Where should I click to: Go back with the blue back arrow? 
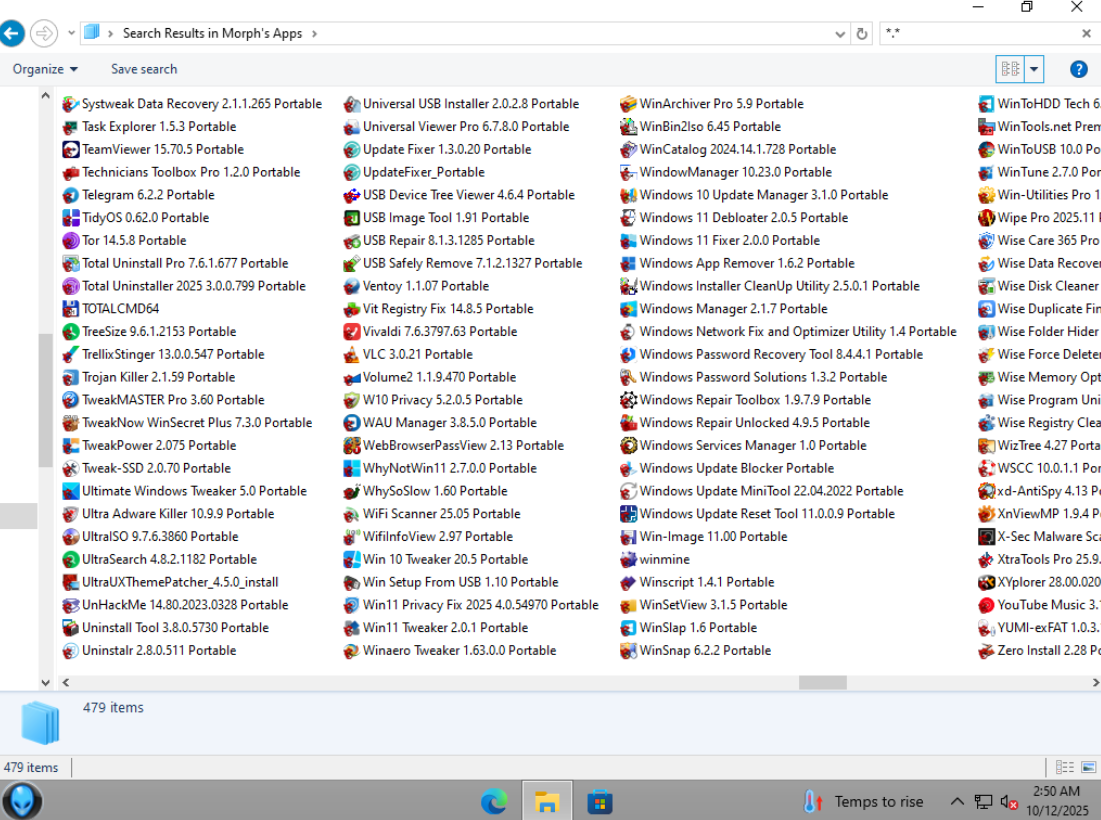12,33
